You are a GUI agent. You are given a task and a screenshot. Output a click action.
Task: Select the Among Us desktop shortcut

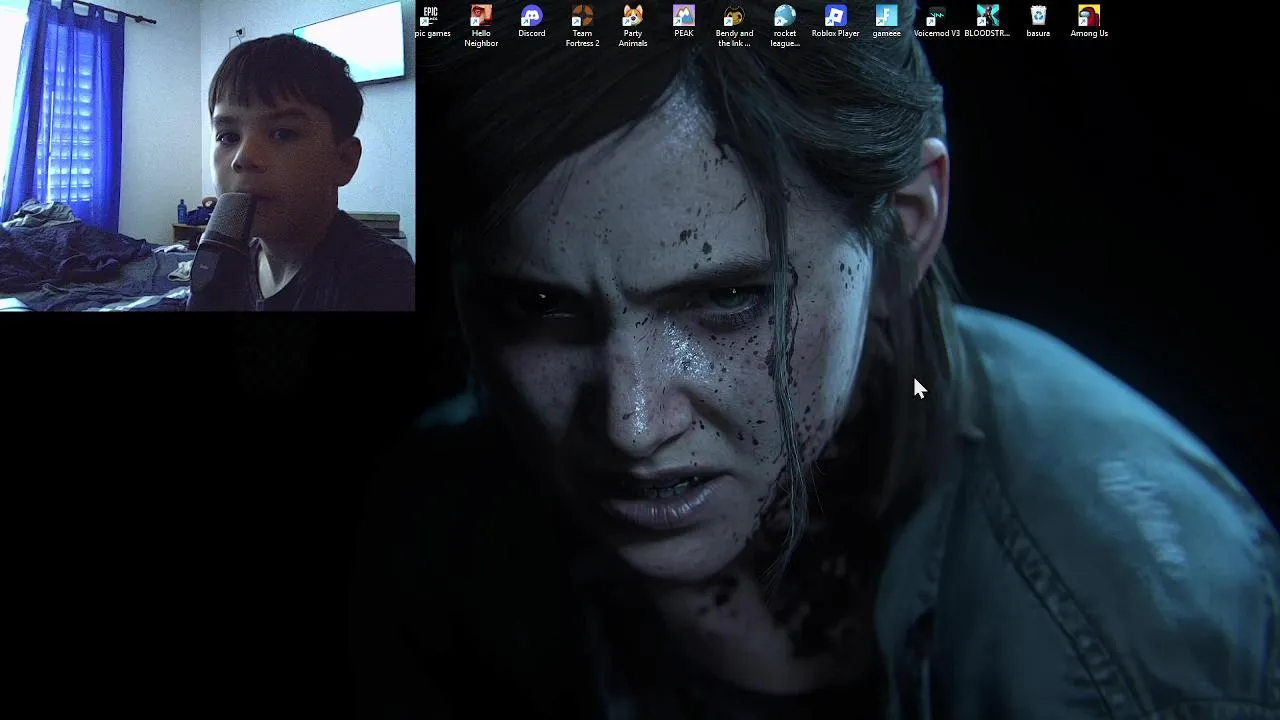(x=1089, y=22)
